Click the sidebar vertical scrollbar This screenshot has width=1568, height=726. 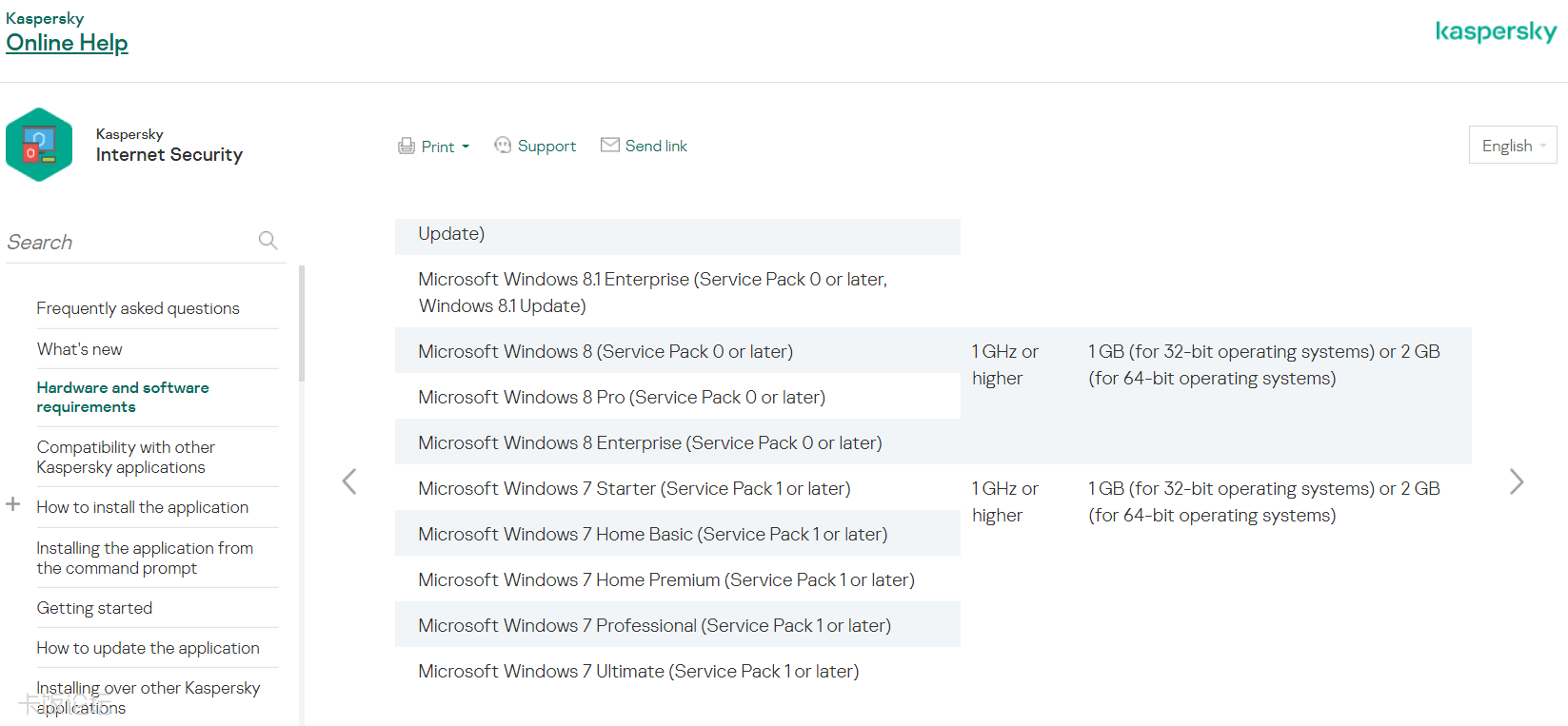[x=302, y=324]
